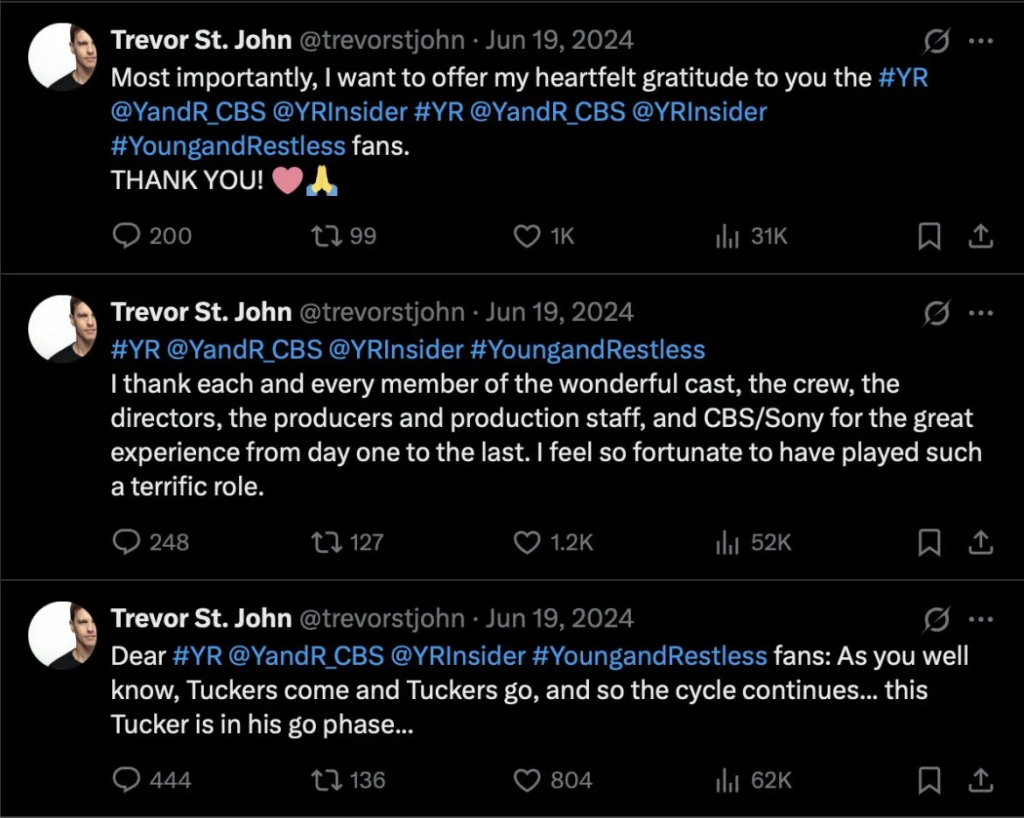1024x818 pixels.
Task: Open @trevorstjohn handle on Tucker tweet
Action: [x=382, y=618]
